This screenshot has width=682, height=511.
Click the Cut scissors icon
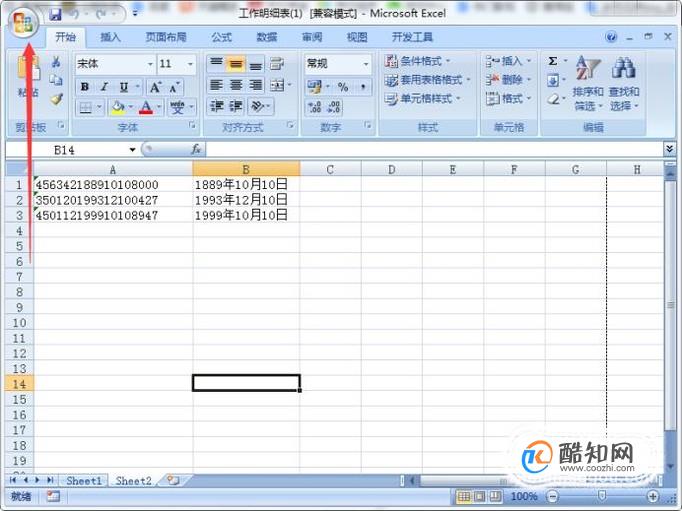click(x=56, y=62)
